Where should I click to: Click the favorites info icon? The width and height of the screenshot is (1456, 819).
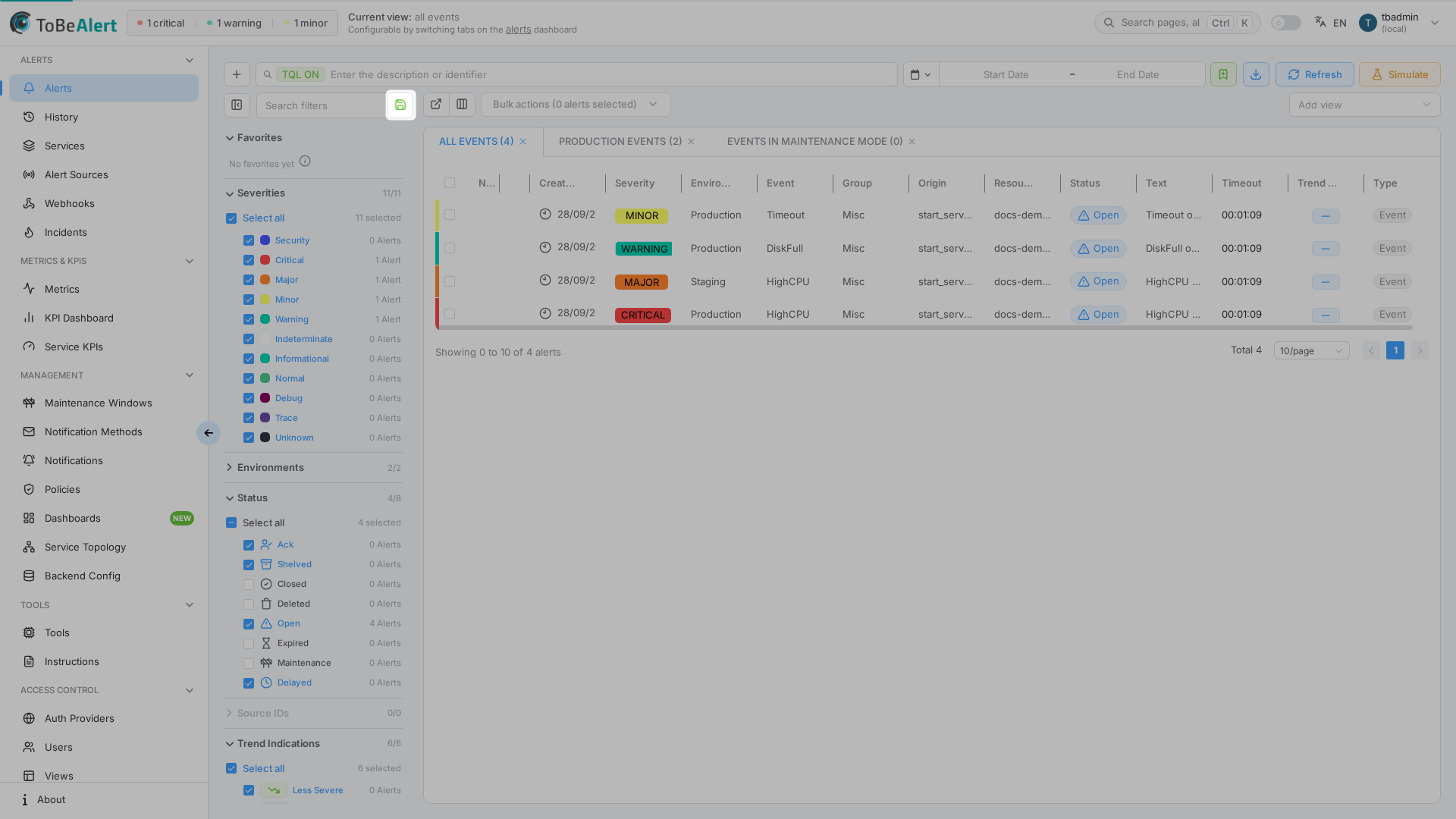pos(305,162)
